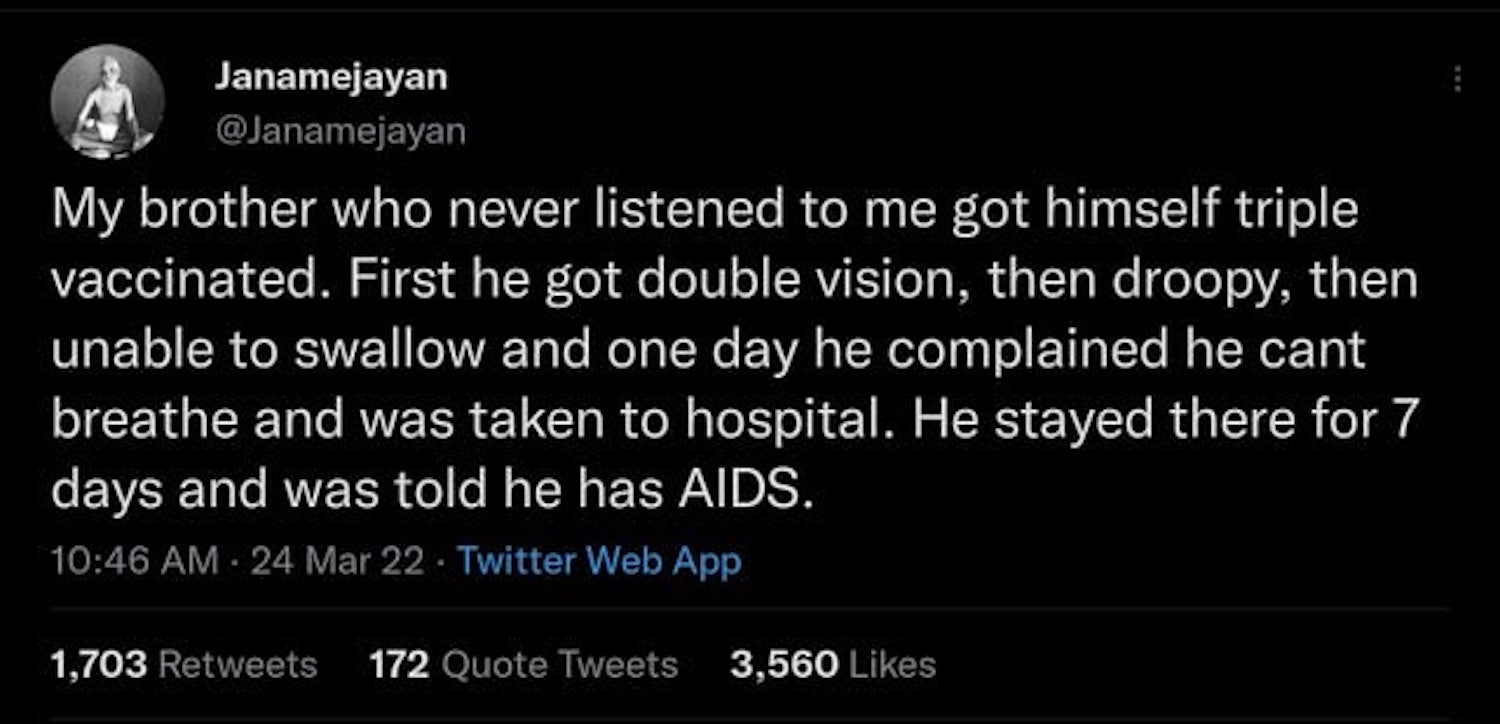Click the 3,560 likes count number
The image size is (1500, 724).
pyautogui.click(x=784, y=664)
